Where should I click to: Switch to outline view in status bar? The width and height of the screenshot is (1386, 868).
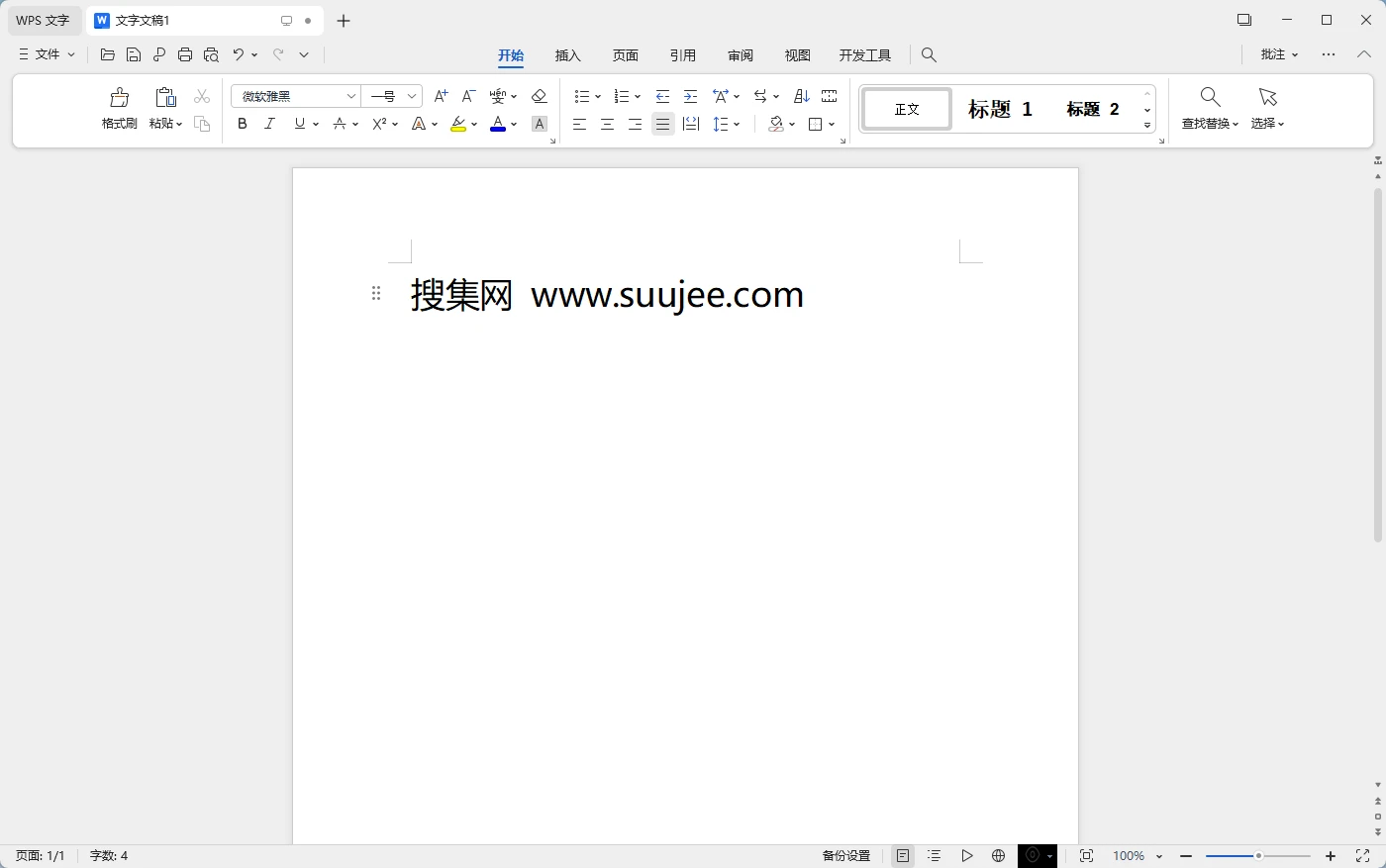click(935, 856)
